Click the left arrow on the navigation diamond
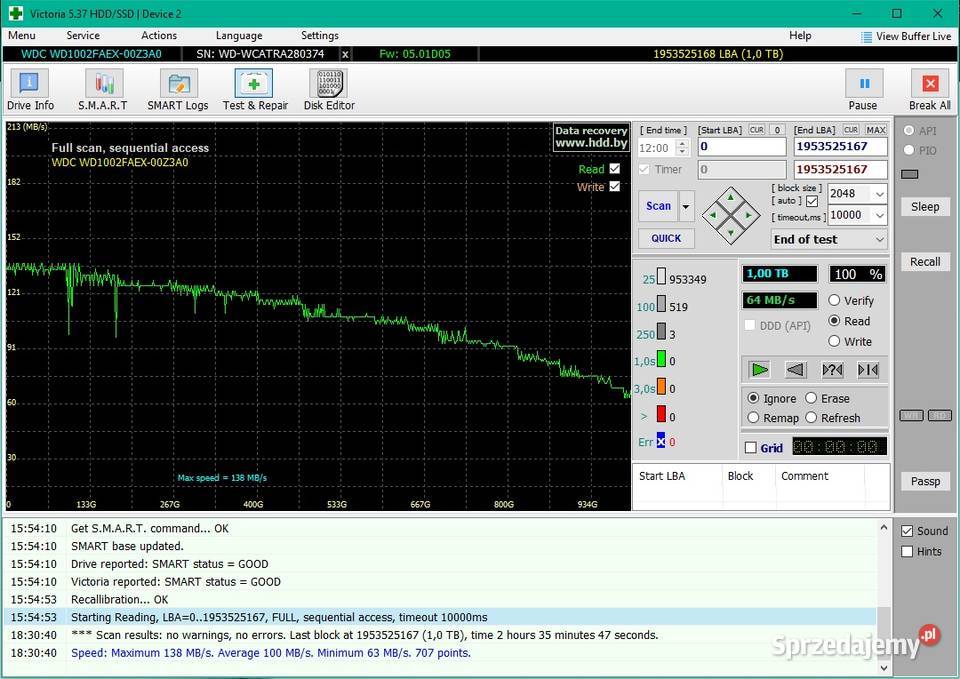 coord(713,215)
